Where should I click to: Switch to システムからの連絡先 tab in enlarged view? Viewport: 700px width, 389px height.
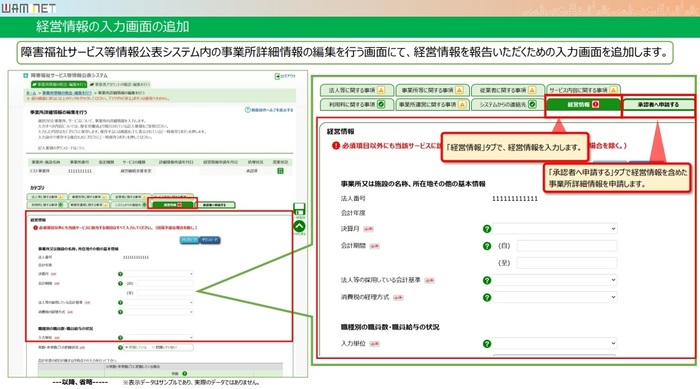coord(508,105)
